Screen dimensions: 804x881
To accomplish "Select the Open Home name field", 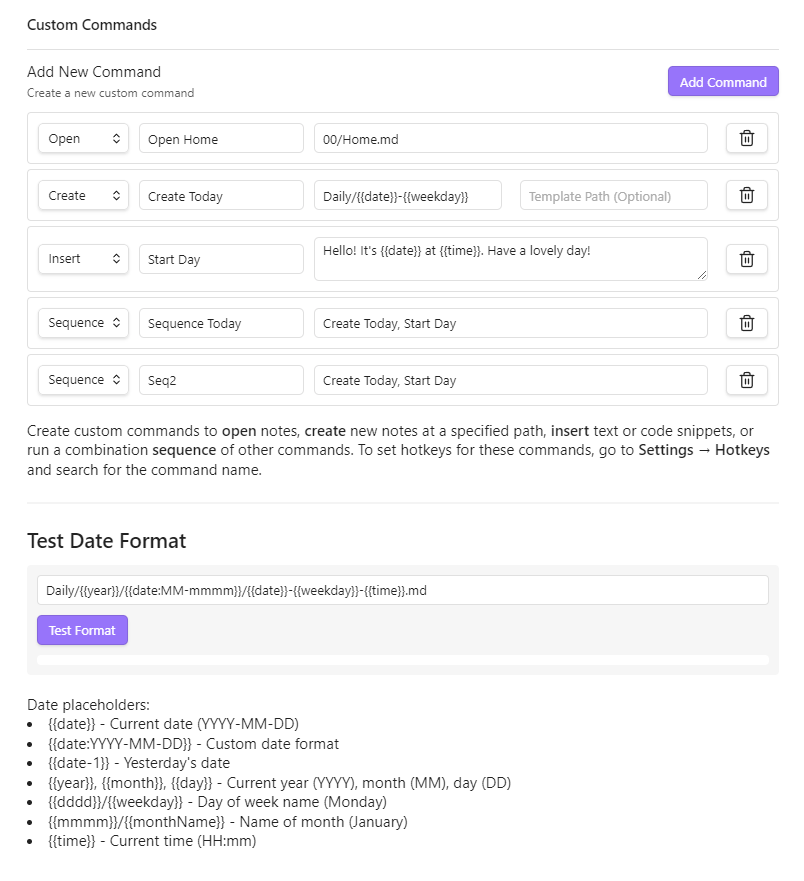I will (x=221, y=138).
